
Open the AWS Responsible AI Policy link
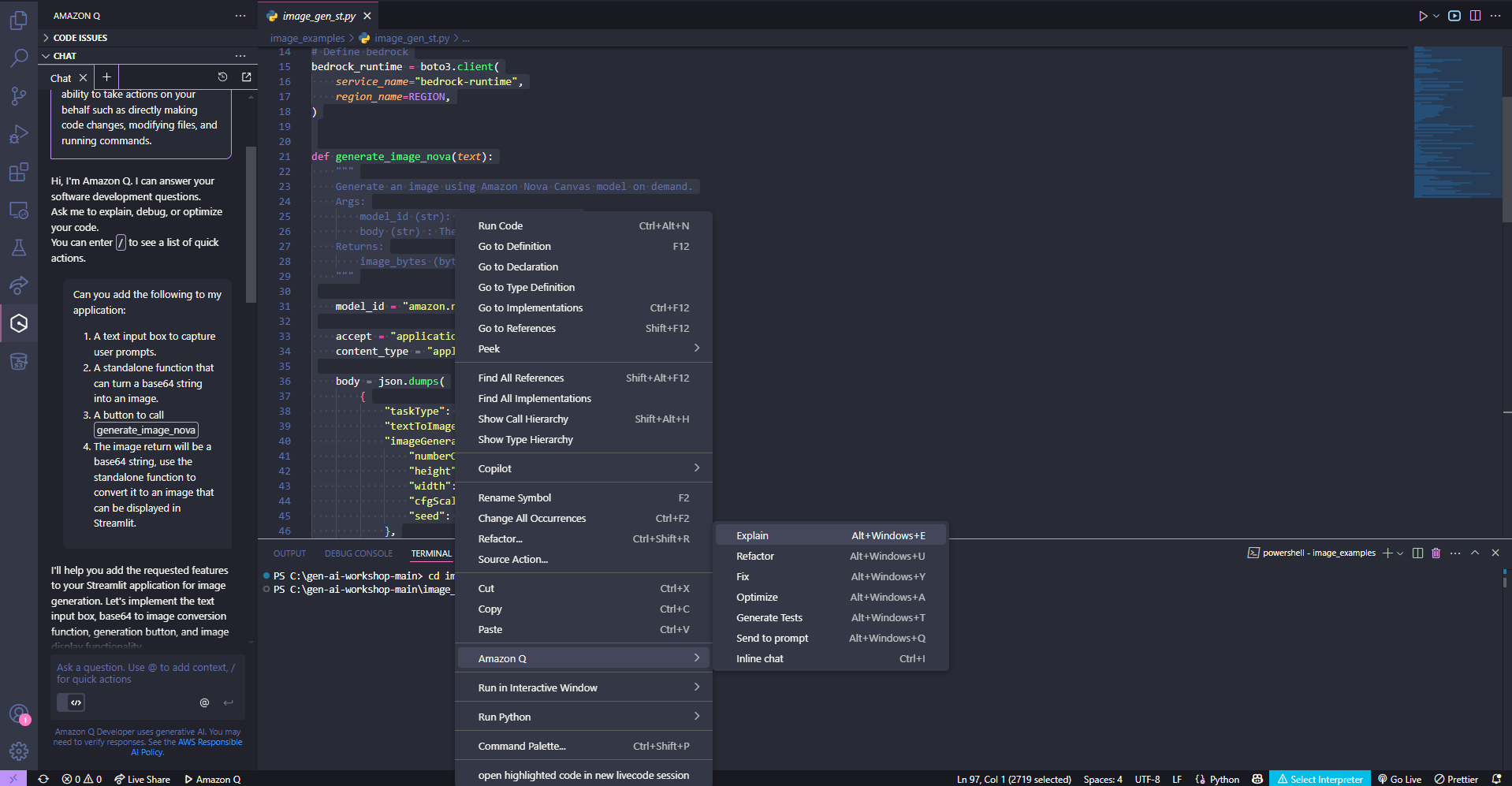[188, 747]
